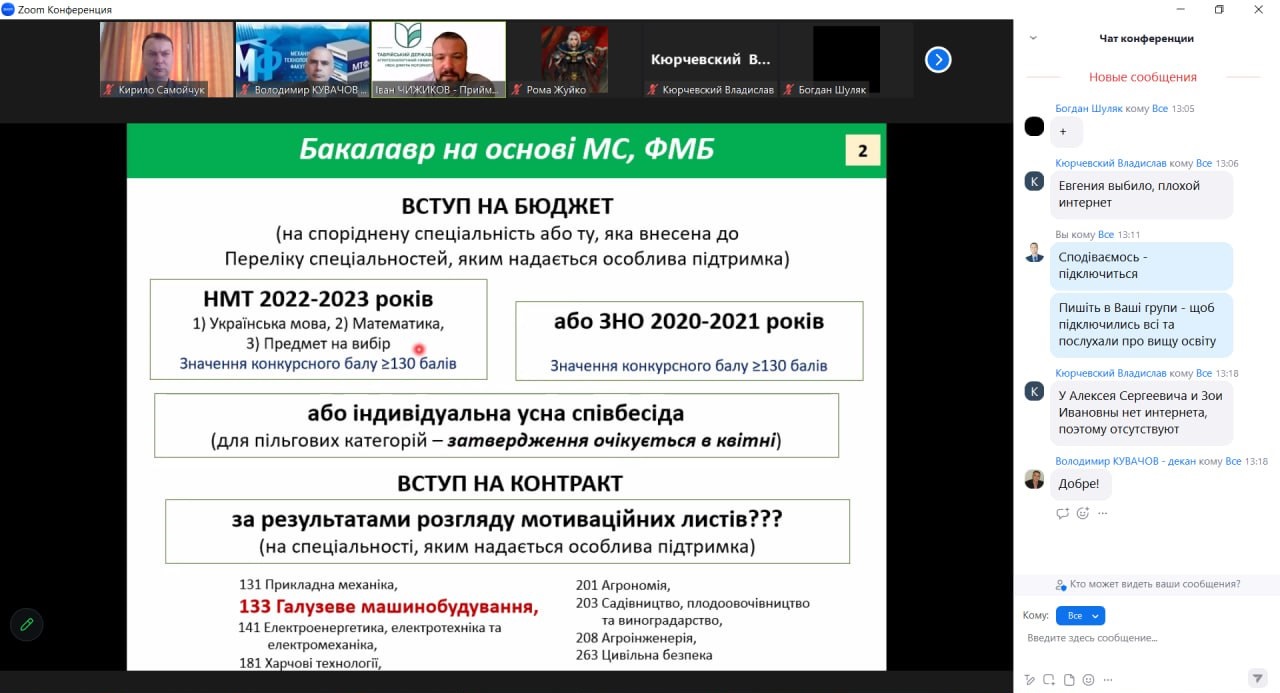The height and width of the screenshot is (693, 1280).
Task: Jump to "Новые сообщения" divider
Action: tap(1142, 77)
